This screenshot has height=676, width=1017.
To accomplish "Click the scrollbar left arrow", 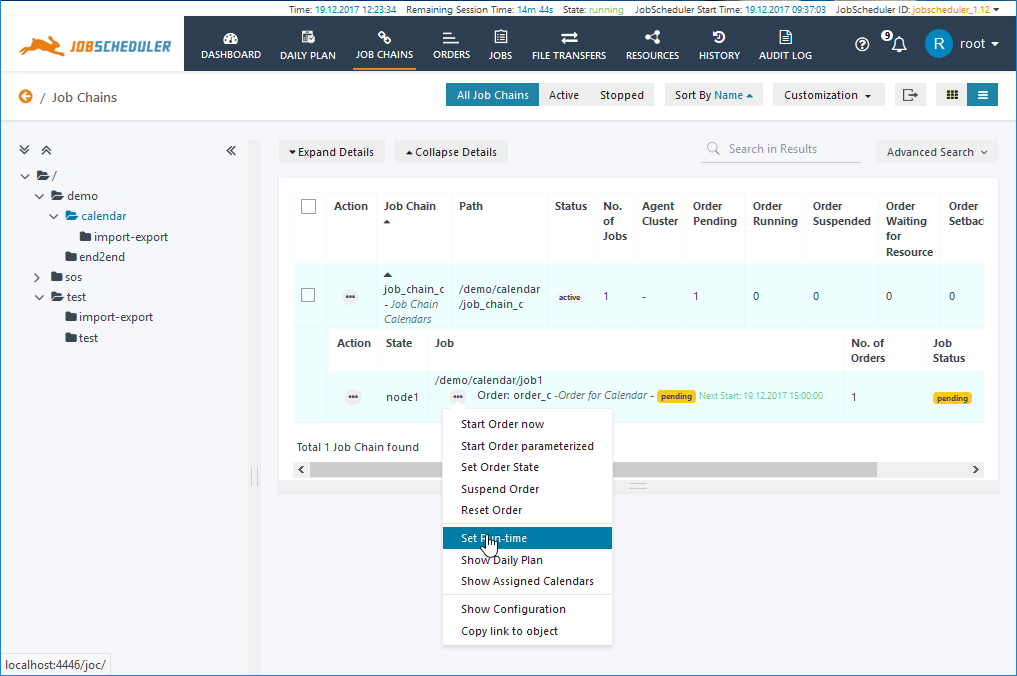I will click(x=301, y=470).
